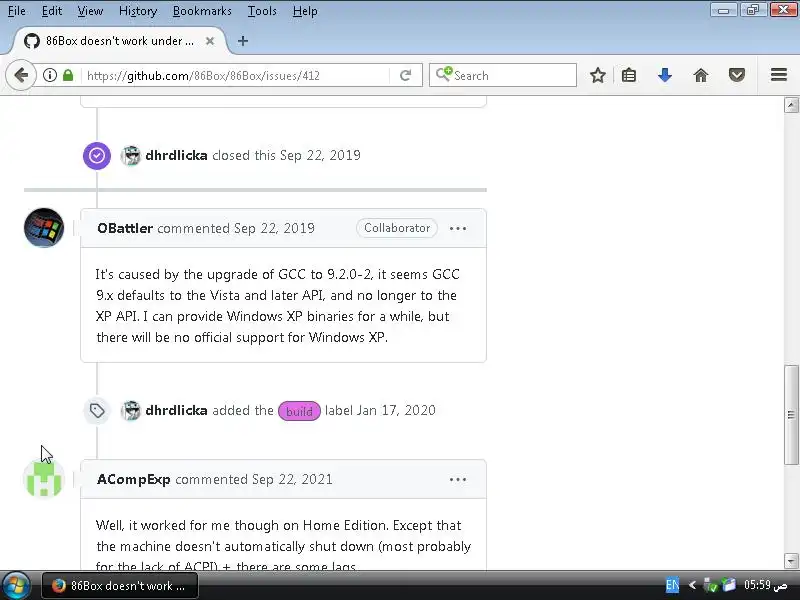This screenshot has height=600, width=800.
Task: Click the purple build label
Action: 299,411
